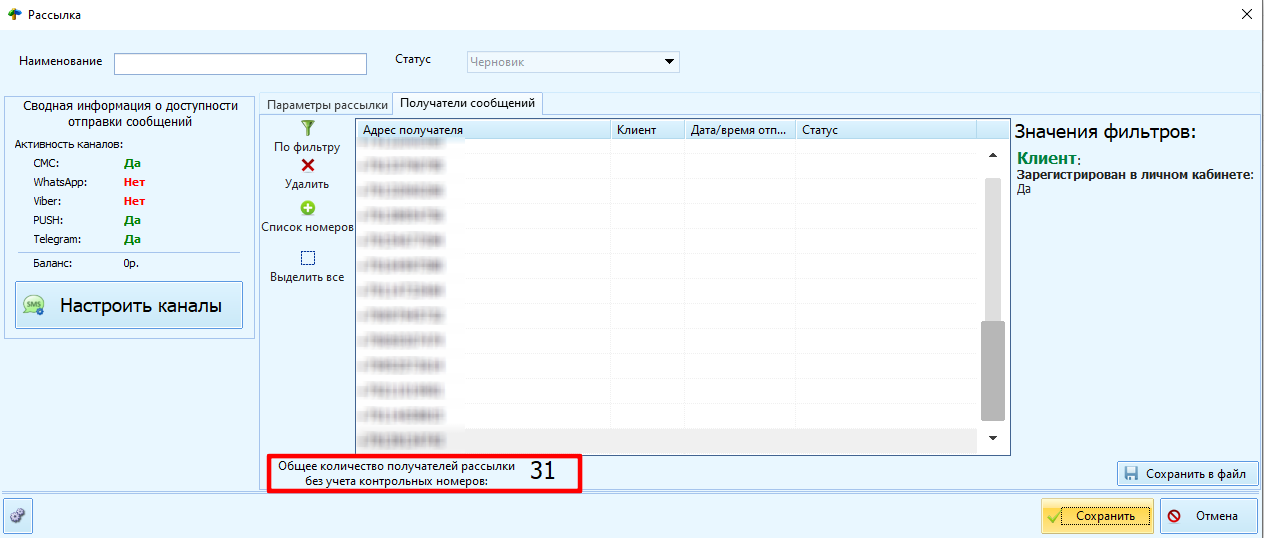Click the WhatsApp channel status Нет

click(x=134, y=182)
